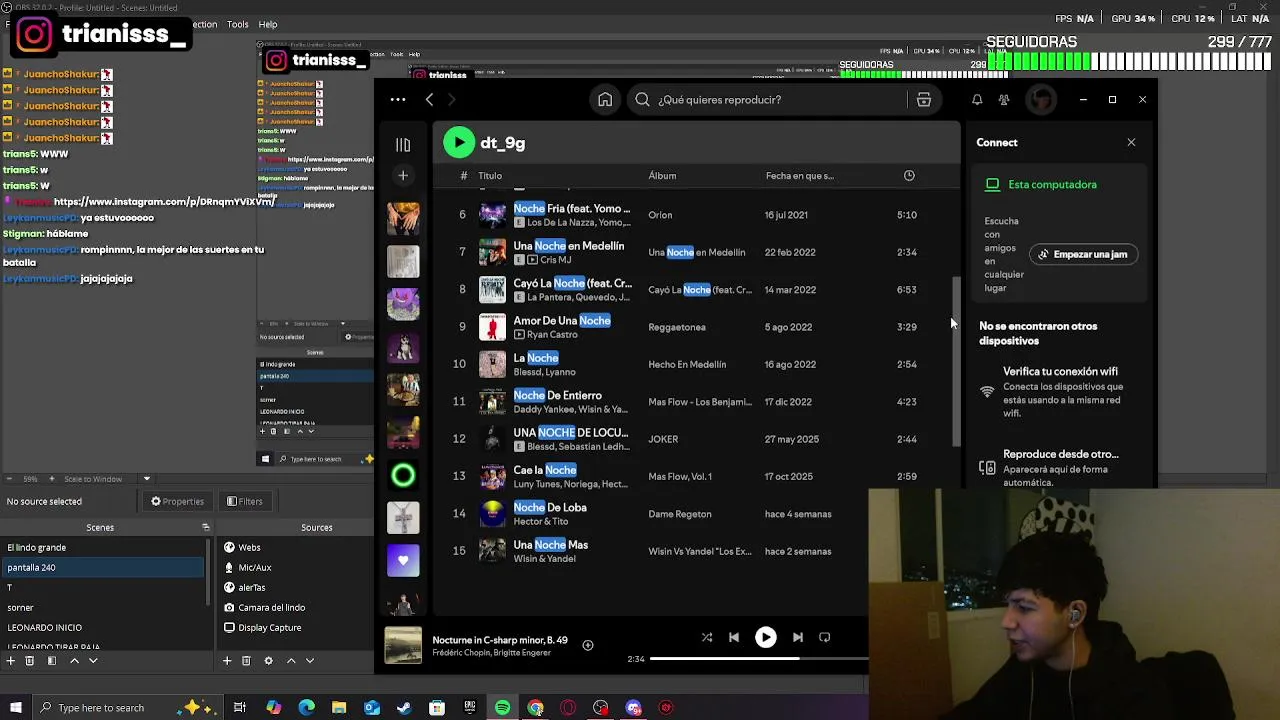
Task: Open OBS source Filters
Action: coord(245,502)
